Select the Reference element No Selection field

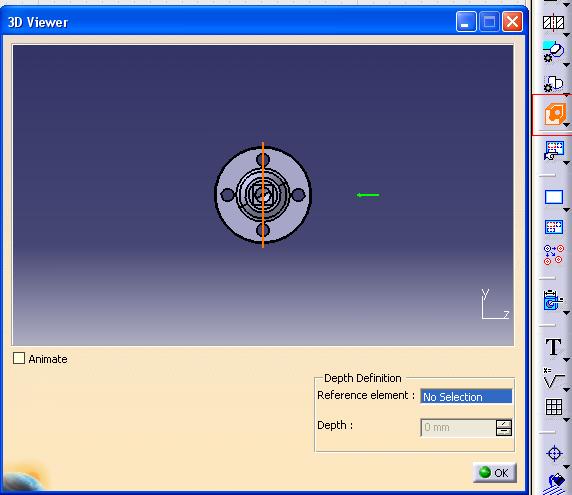pos(466,397)
